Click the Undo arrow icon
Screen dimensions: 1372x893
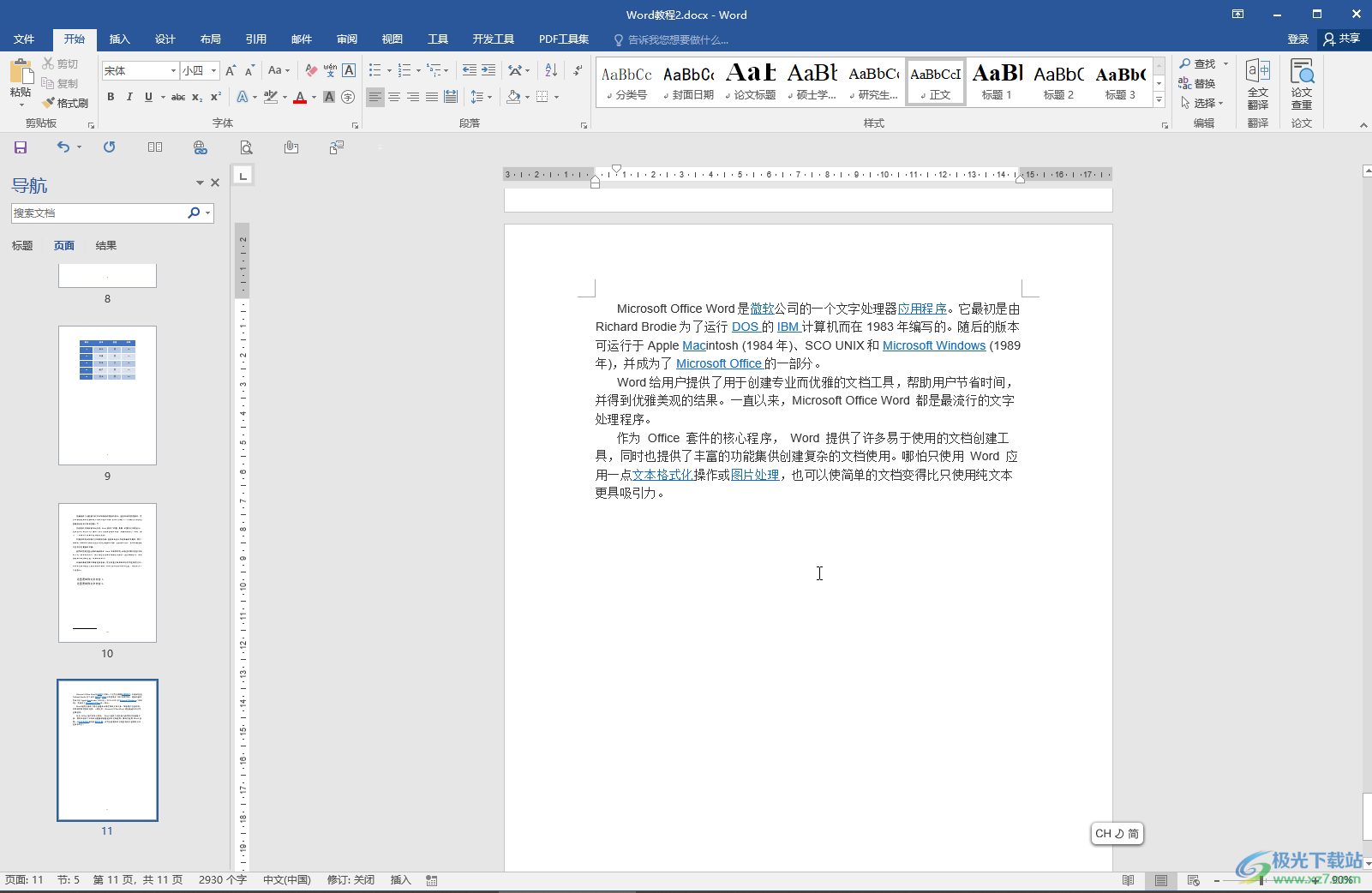(x=63, y=147)
